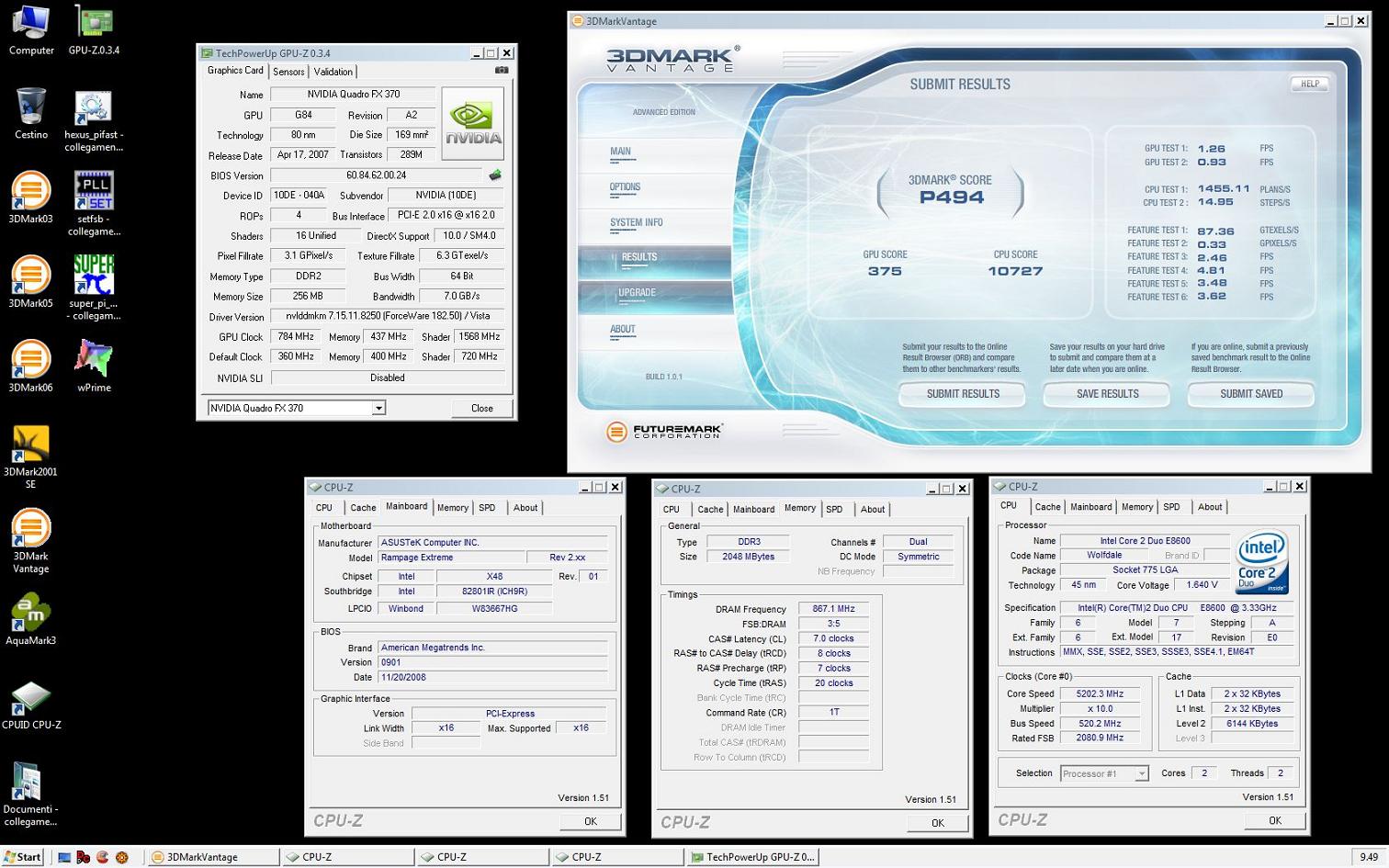
Task: Click GPU Clock 784 MHz value
Action: tap(296, 337)
